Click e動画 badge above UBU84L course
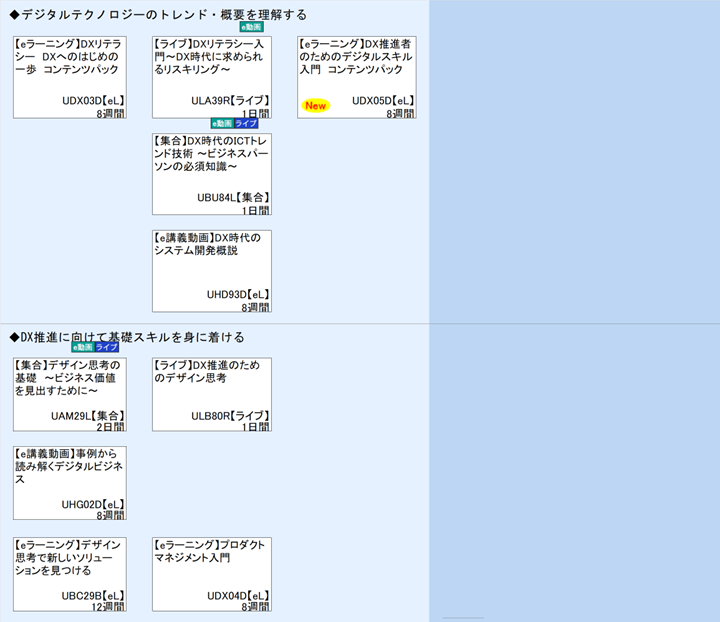720x622 pixels. [222, 123]
